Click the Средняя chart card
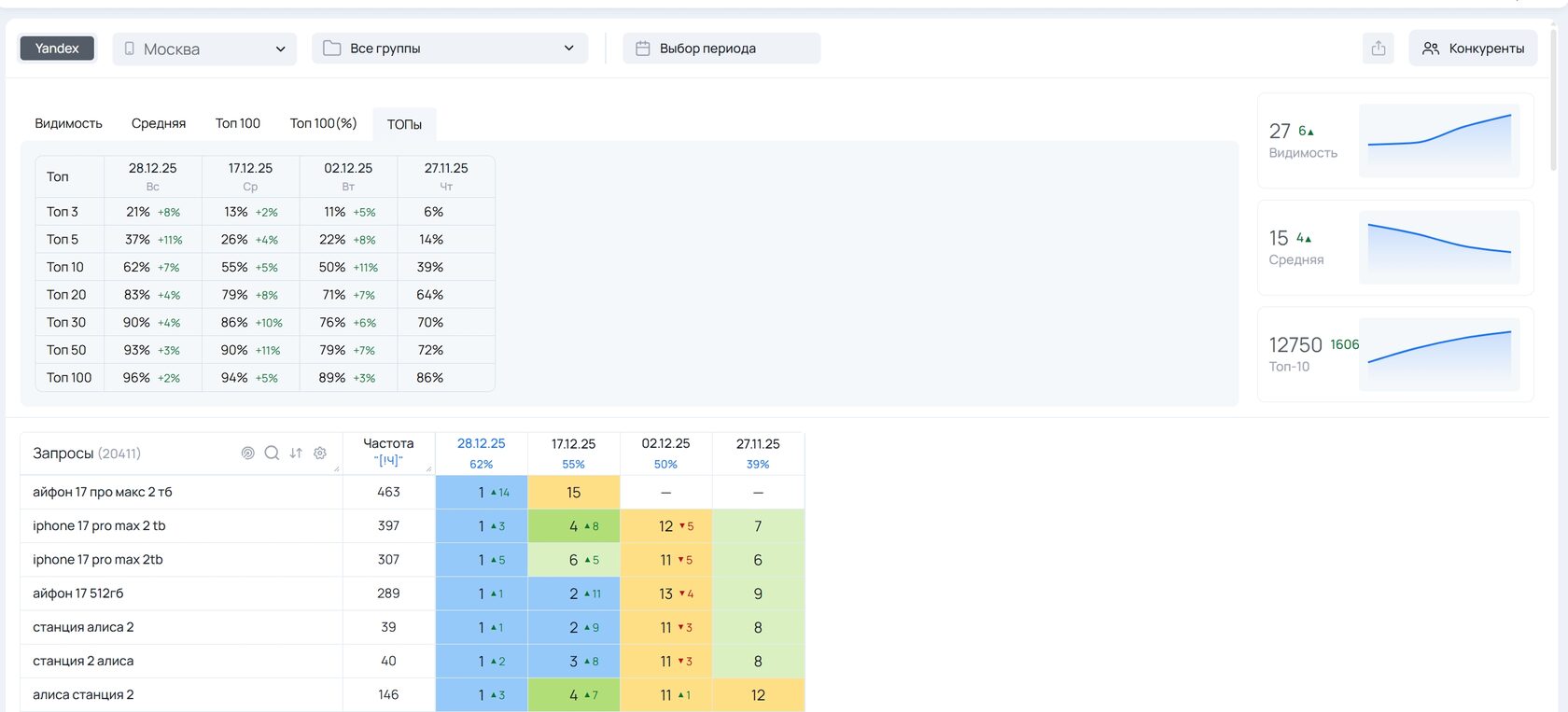This screenshot has height=712, width=1568. coord(1395,247)
